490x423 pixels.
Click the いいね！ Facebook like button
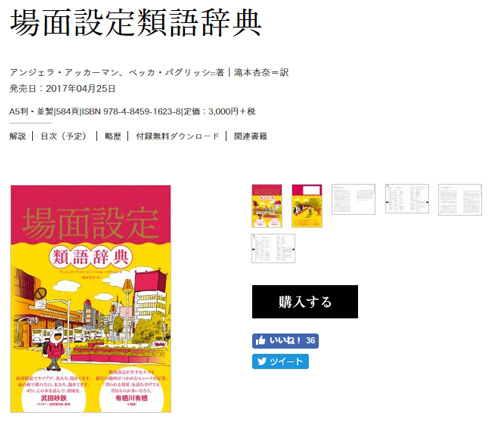click(x=285, y=341)
